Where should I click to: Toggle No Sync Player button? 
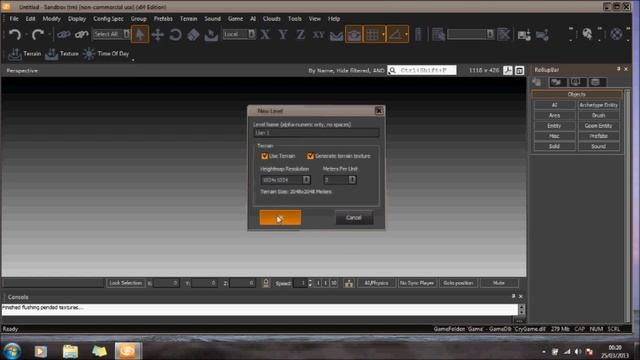(417, 283)
